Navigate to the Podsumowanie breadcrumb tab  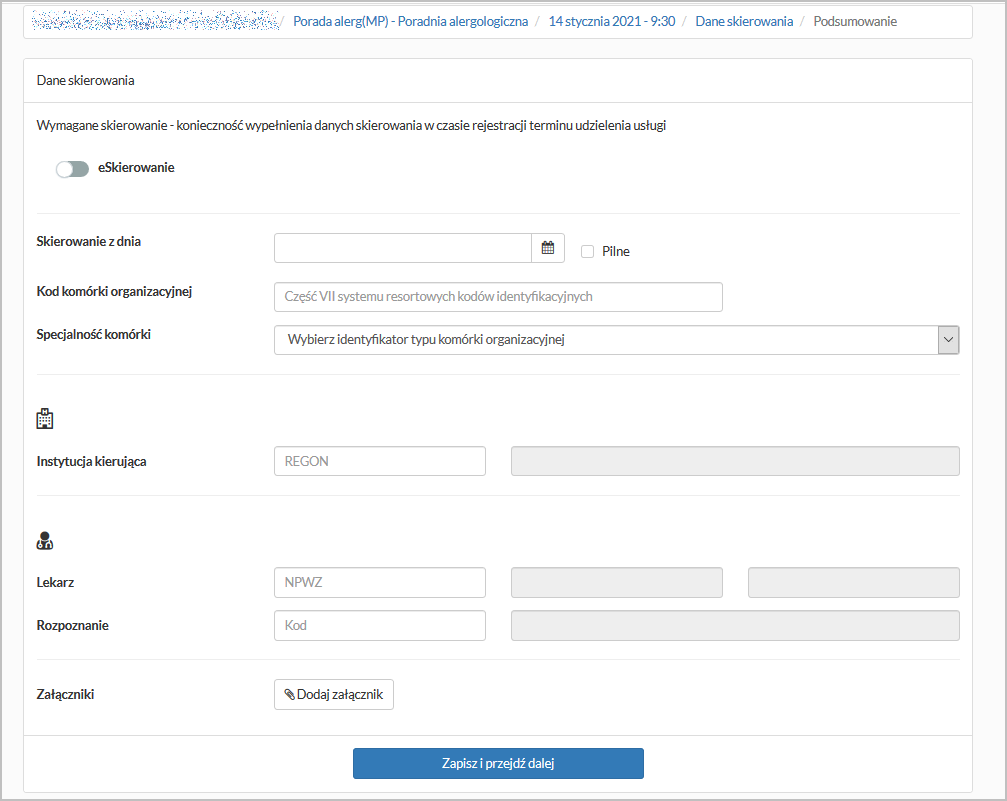click(854, 19)
